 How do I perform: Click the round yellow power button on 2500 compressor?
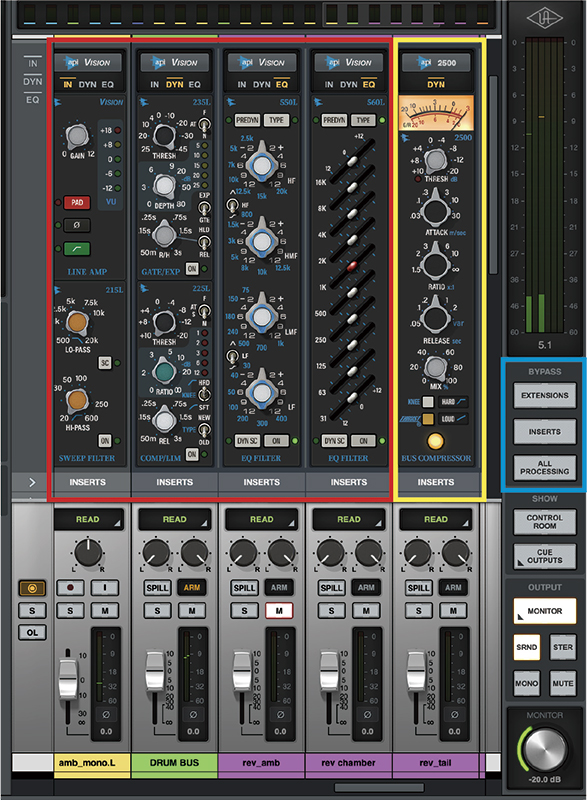tap(435, 441)
